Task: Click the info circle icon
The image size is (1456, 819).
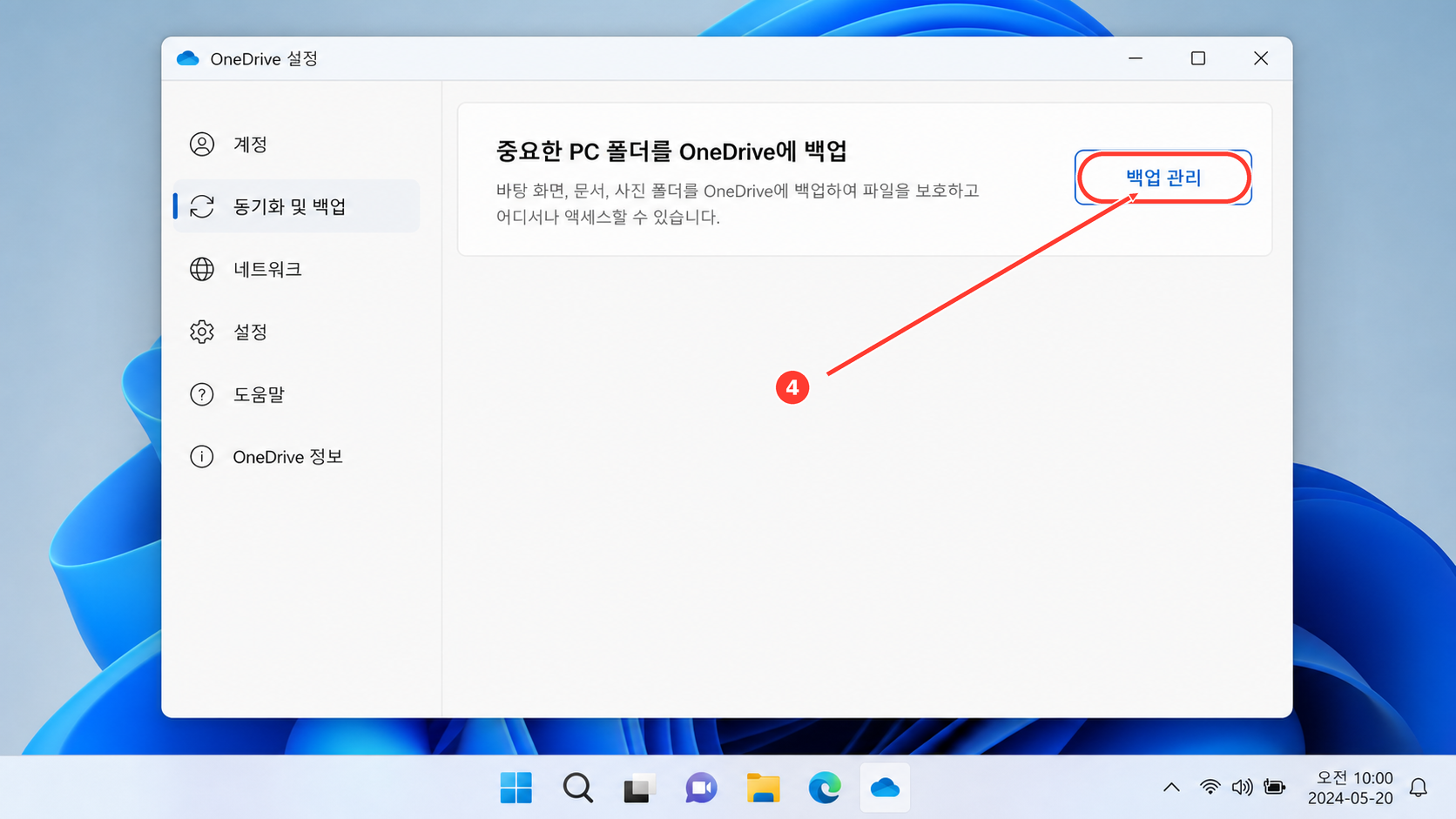Action: tap(202, 457)
